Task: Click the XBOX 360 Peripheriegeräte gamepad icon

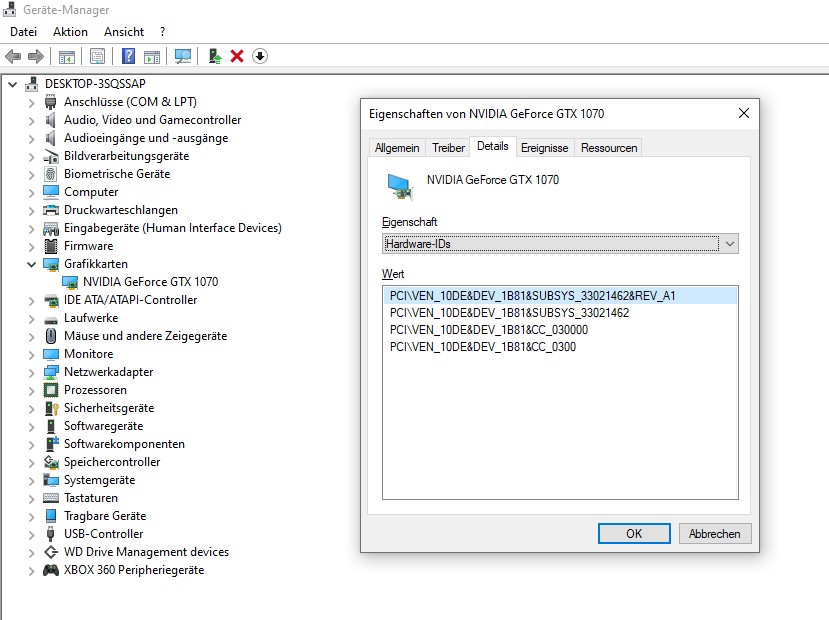Action: (51, 570)
